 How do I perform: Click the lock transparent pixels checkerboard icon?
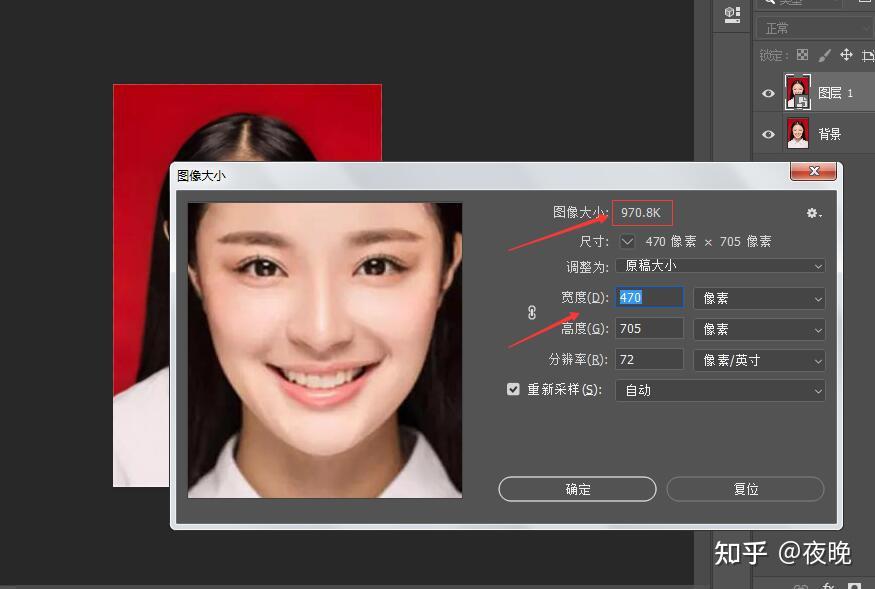tap(802, 55)
